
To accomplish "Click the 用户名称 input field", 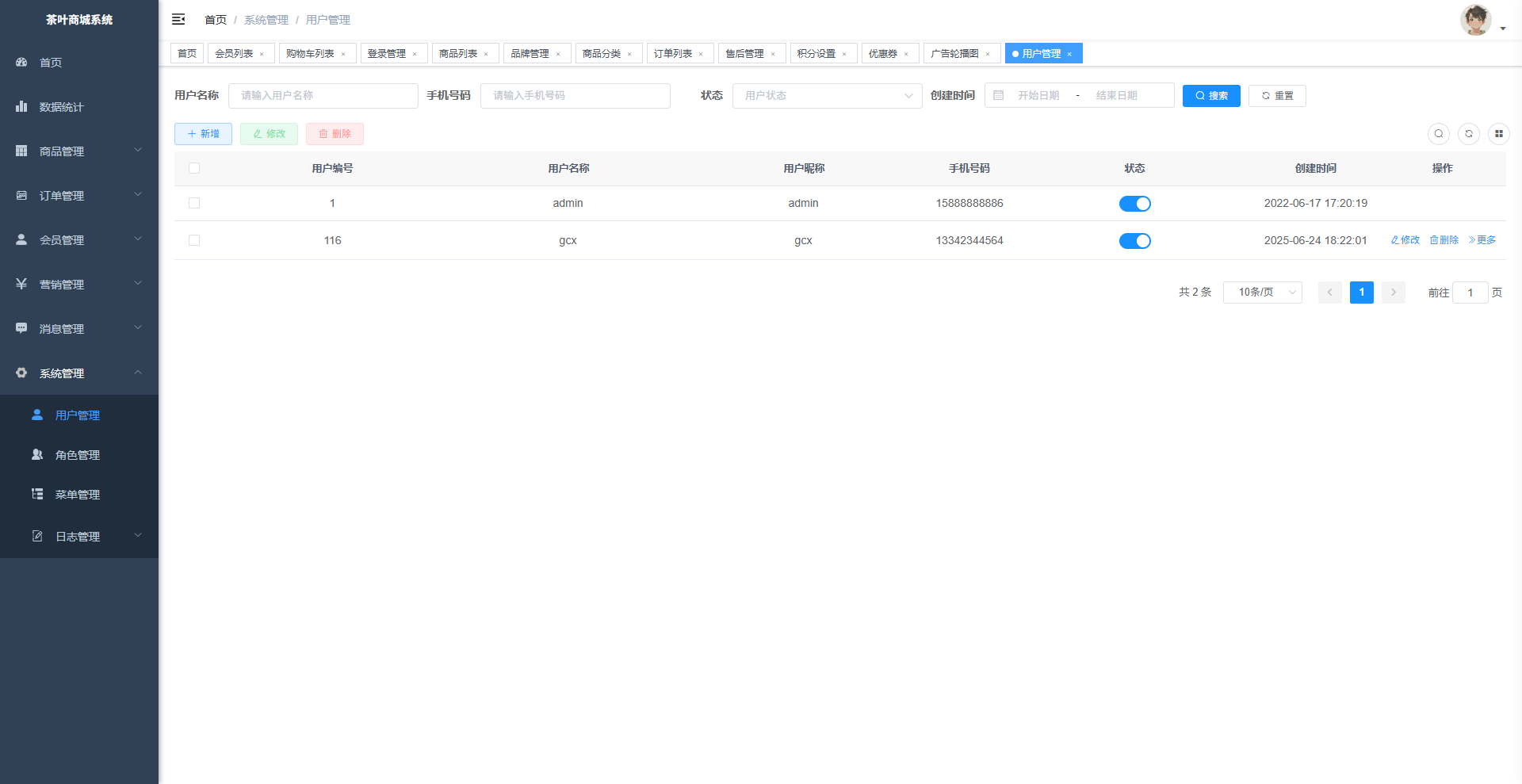I will [x=323, y=96].
